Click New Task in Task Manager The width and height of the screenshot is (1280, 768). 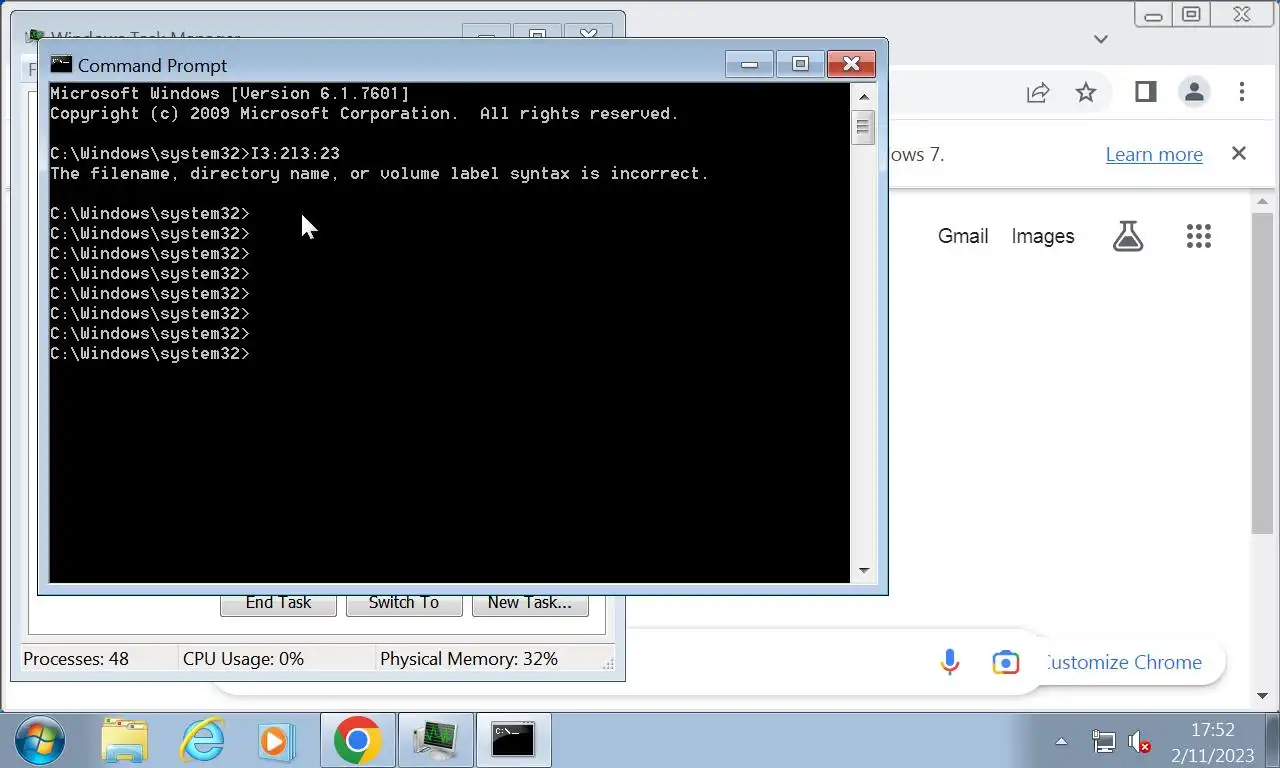click(530, 603)
